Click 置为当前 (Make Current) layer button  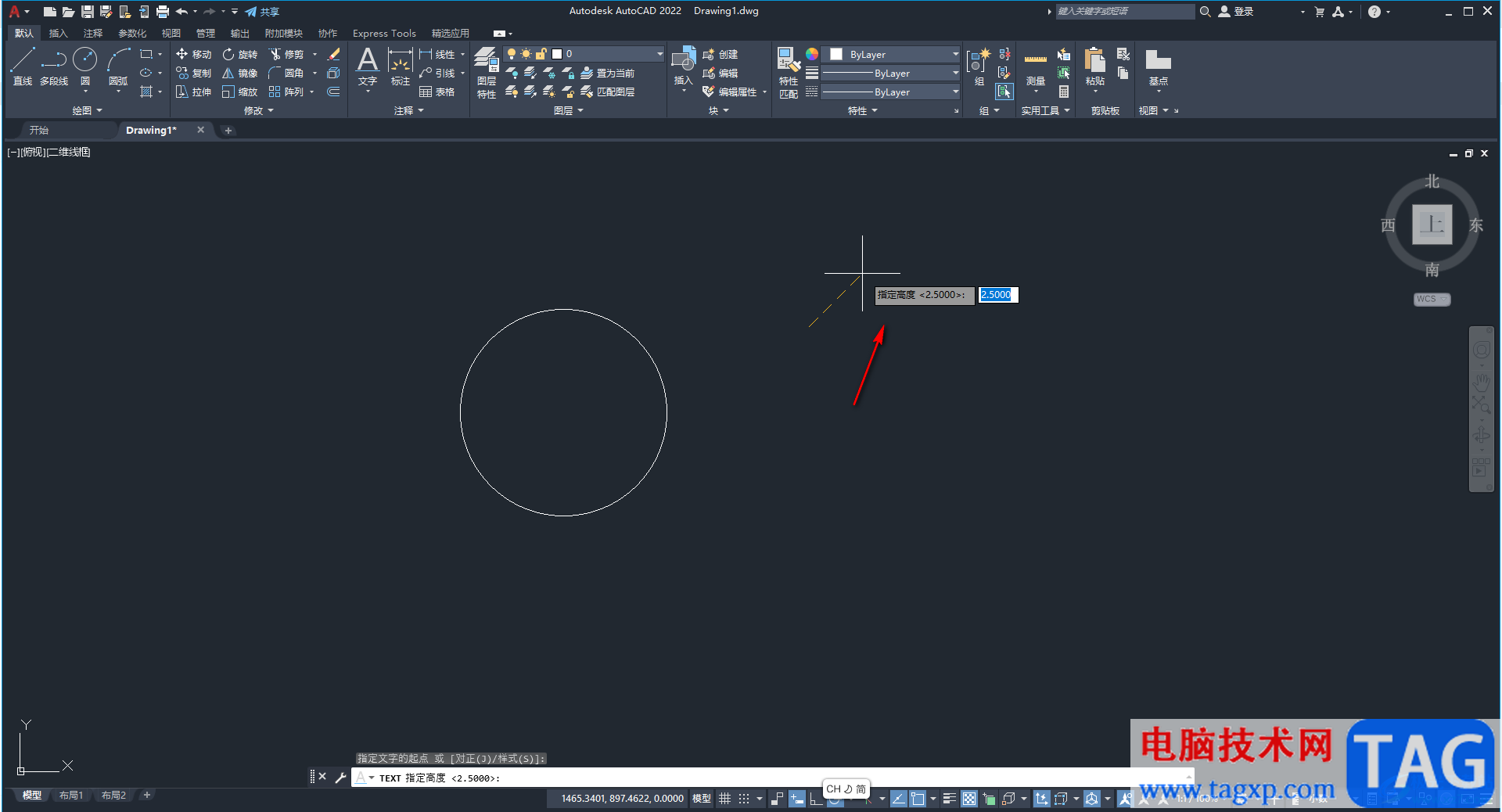607,73
